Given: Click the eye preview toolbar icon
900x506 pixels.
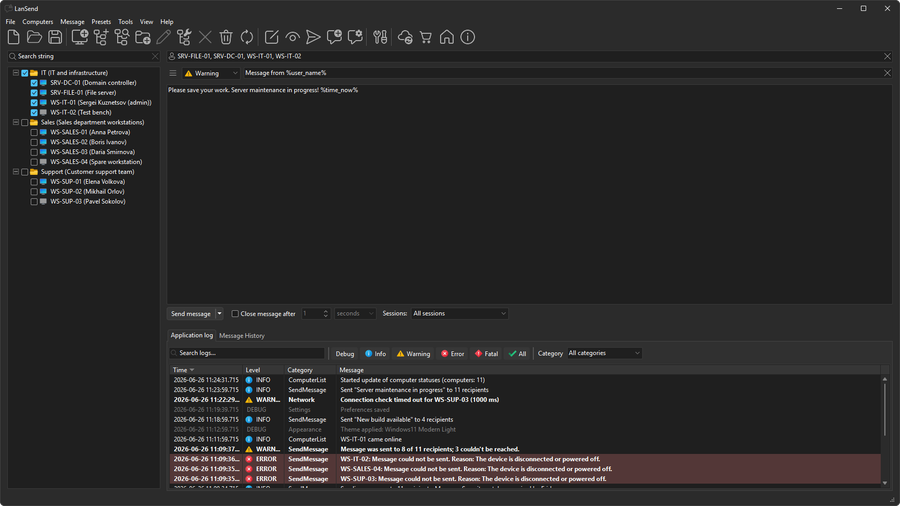Looking at the screenshot, I should (292, 37).
